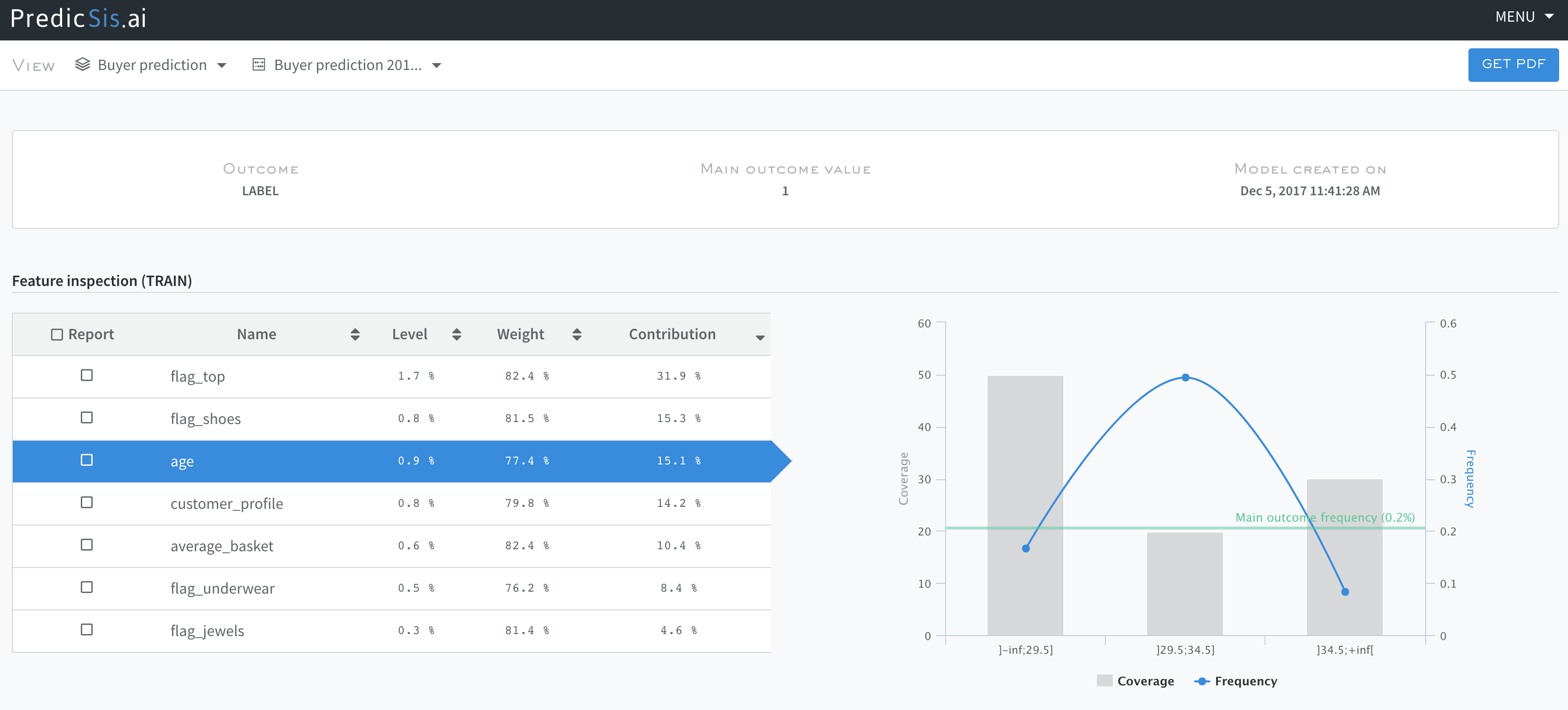Toggle the Coverage legend swatch
The width and height of the screenshot is (1568, 710).
tap(1104, 681)
